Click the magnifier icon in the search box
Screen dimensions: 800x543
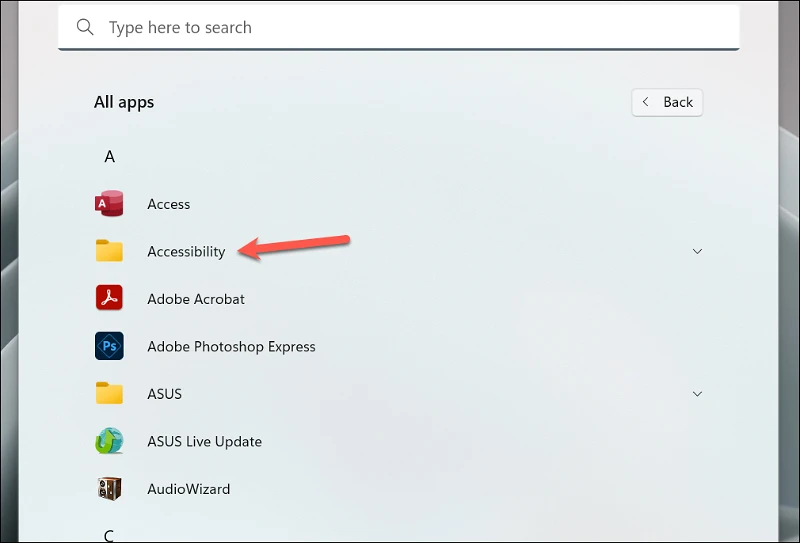click(x=85, y=27)
